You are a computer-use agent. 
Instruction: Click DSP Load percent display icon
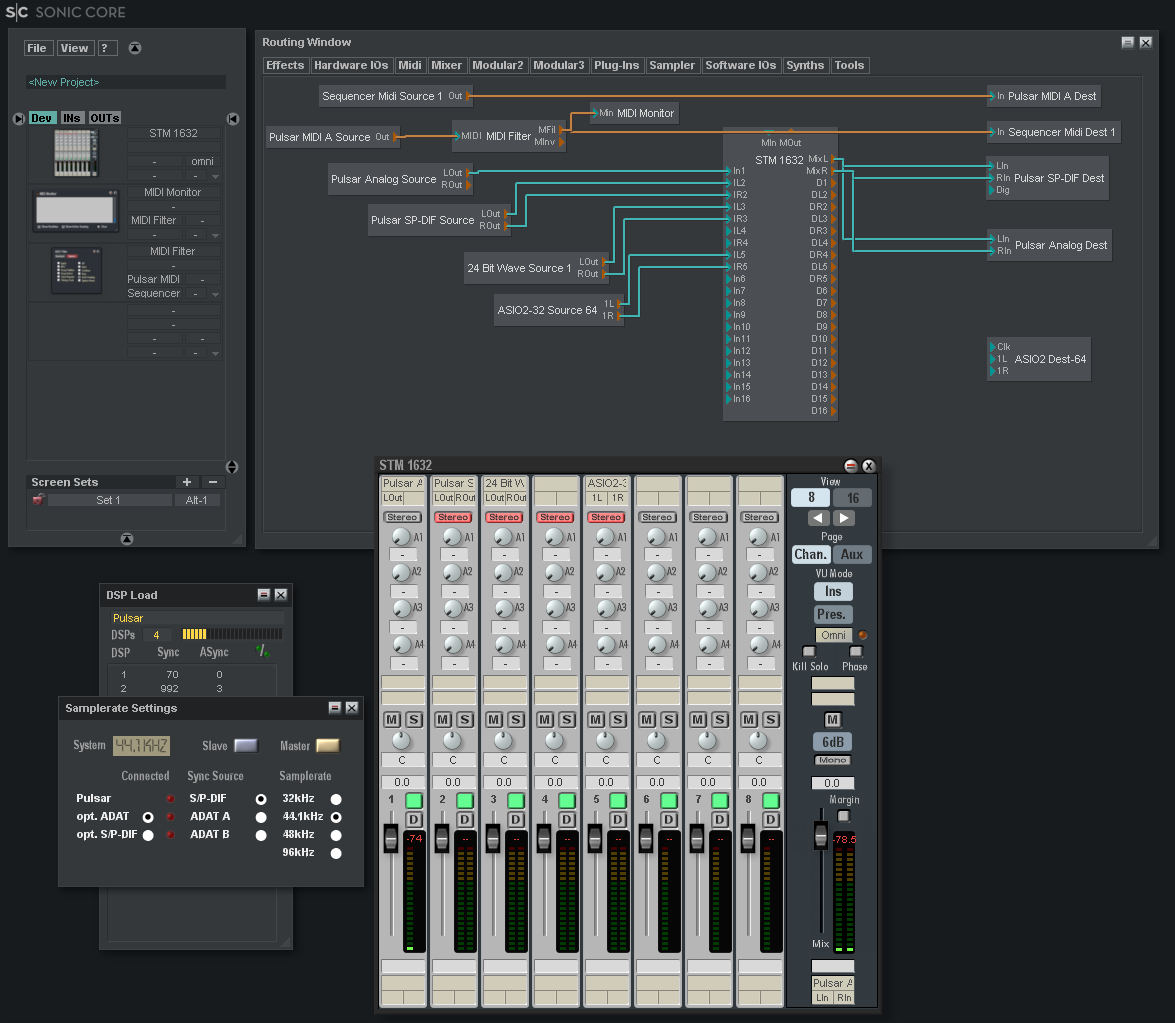(262, 651)
